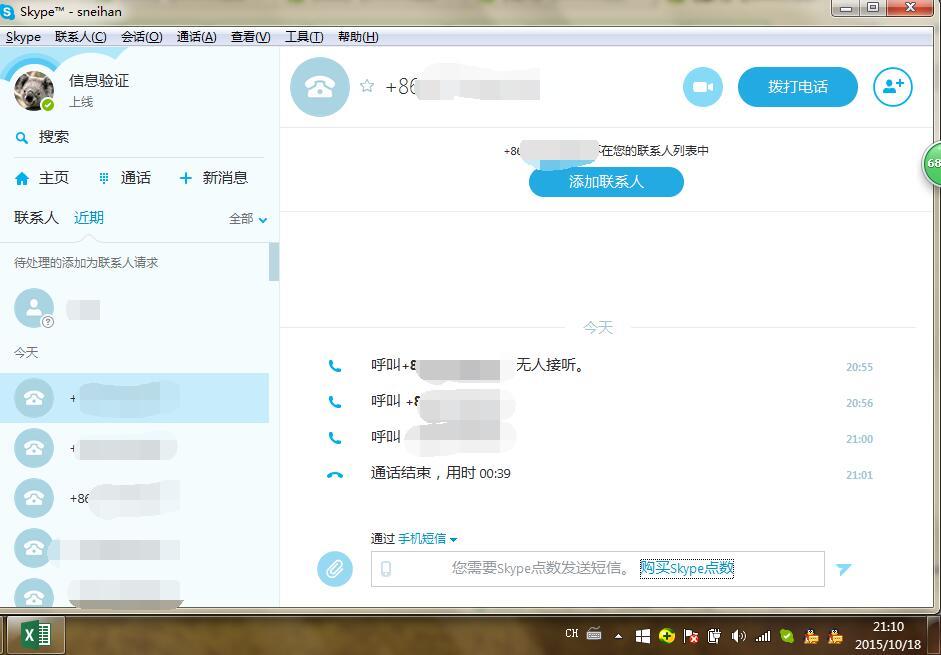941x655 pixels.
Task: Toggle the volume speaker in system tray
Action: 738,635
